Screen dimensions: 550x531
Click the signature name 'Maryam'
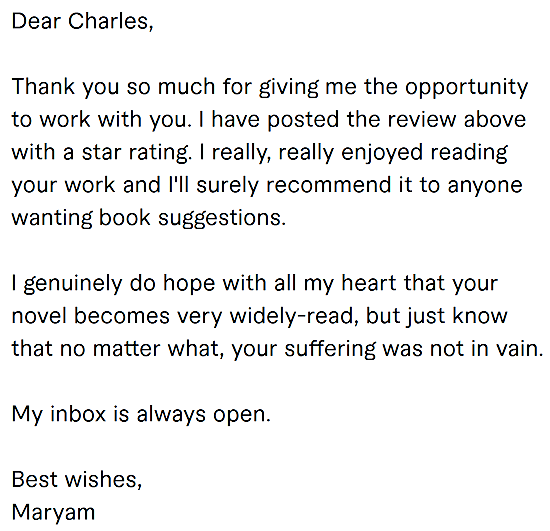pos(53,514)
